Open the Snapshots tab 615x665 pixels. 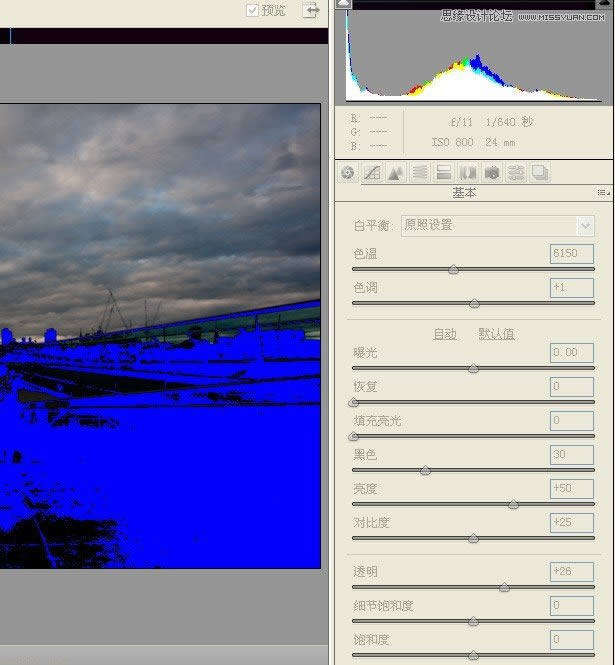coord(540,173)
